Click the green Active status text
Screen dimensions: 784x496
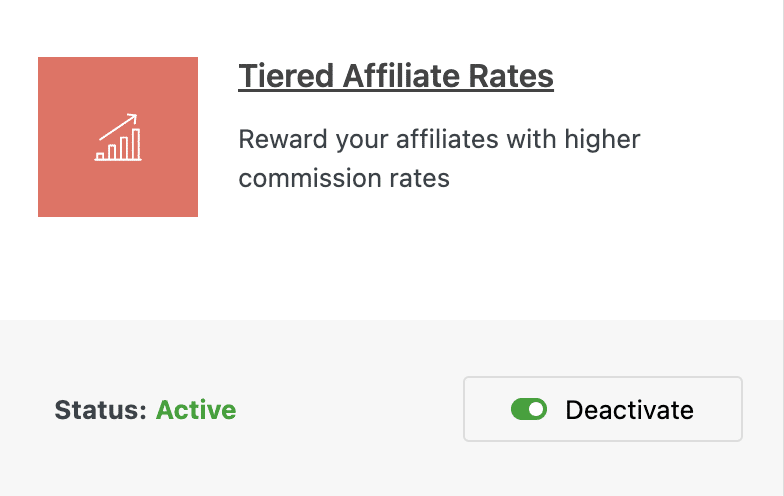coord(196,410)
